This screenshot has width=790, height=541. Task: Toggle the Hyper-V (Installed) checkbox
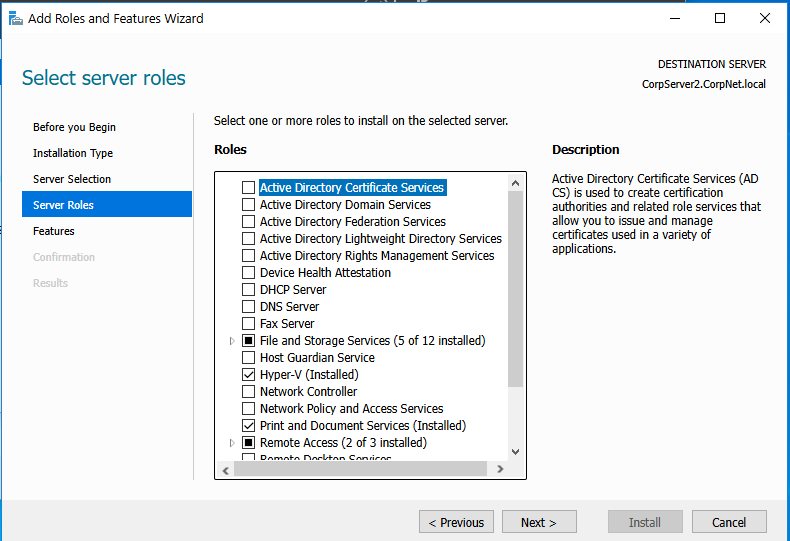249,375
